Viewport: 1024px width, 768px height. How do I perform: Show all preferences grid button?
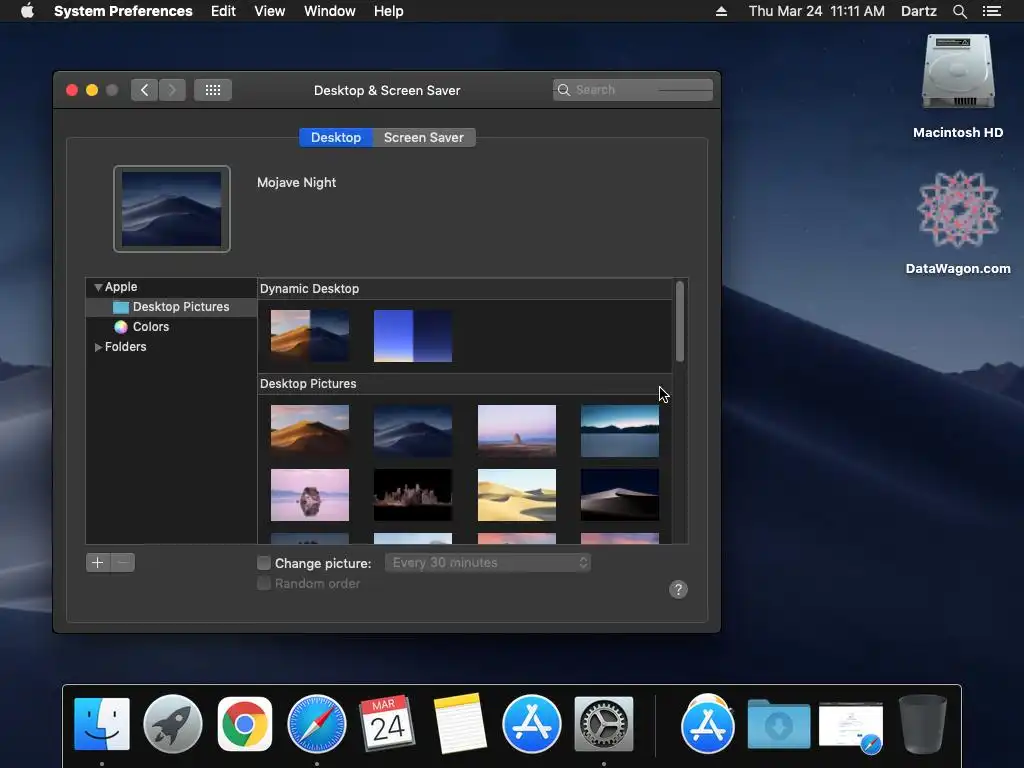point(213,90)
